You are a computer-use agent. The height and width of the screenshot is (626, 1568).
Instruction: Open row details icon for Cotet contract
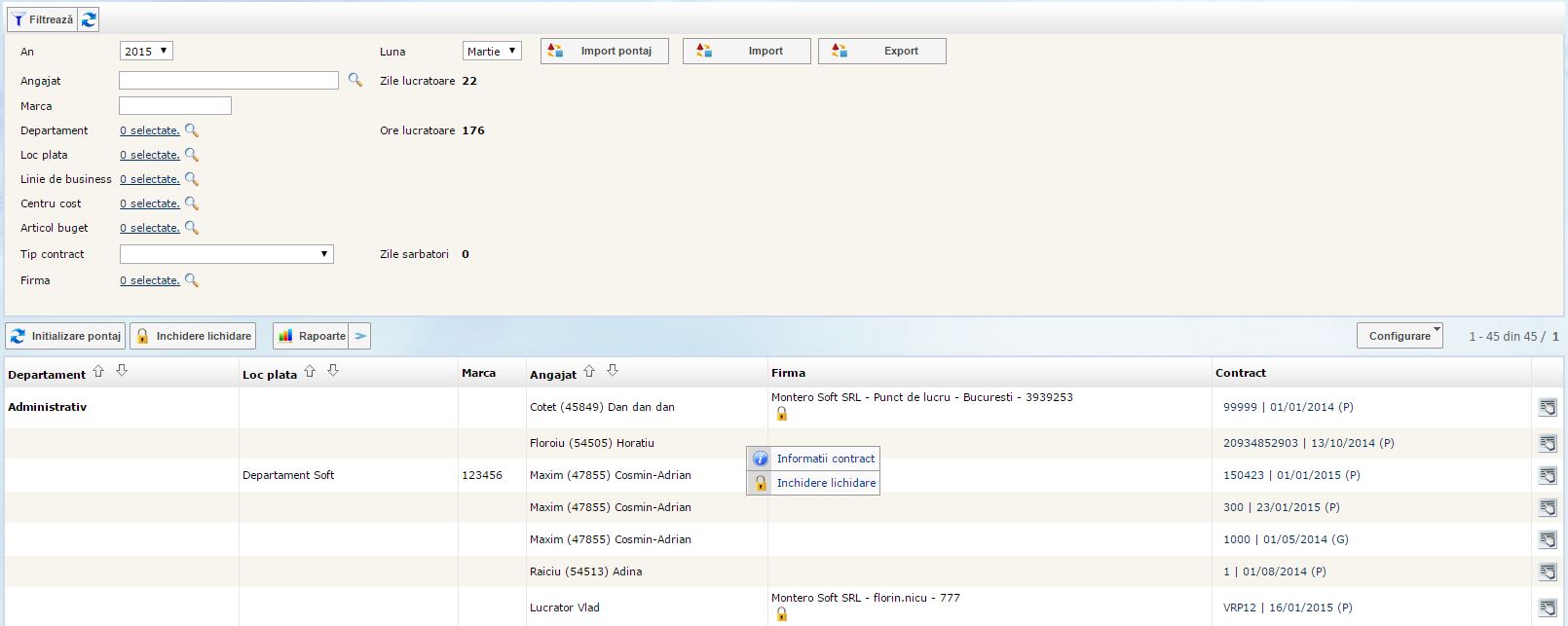coord(1547,408)
